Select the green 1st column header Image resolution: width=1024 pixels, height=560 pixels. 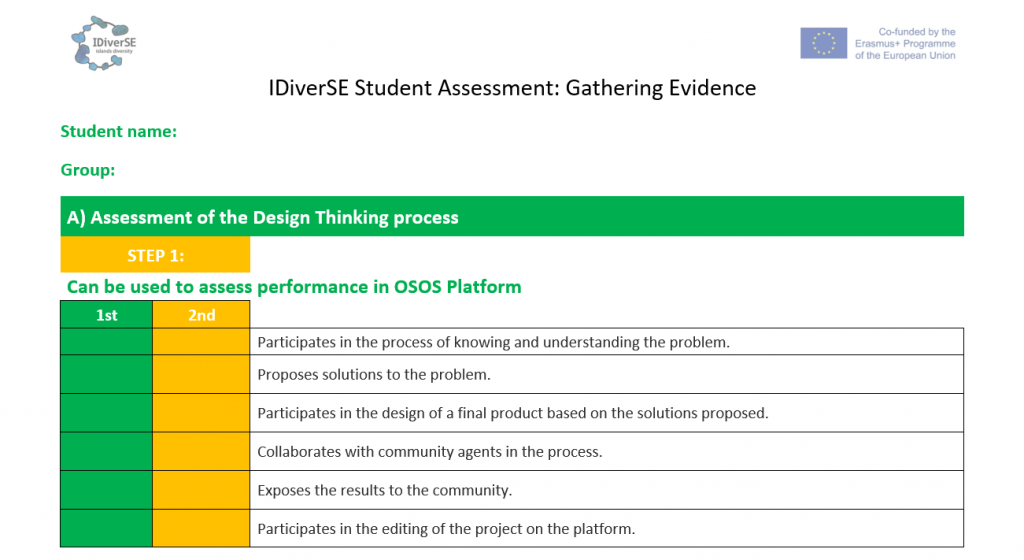point(106,315)
